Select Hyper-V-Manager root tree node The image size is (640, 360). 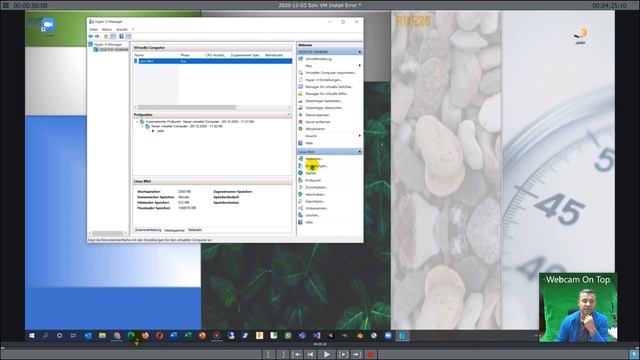108,44
